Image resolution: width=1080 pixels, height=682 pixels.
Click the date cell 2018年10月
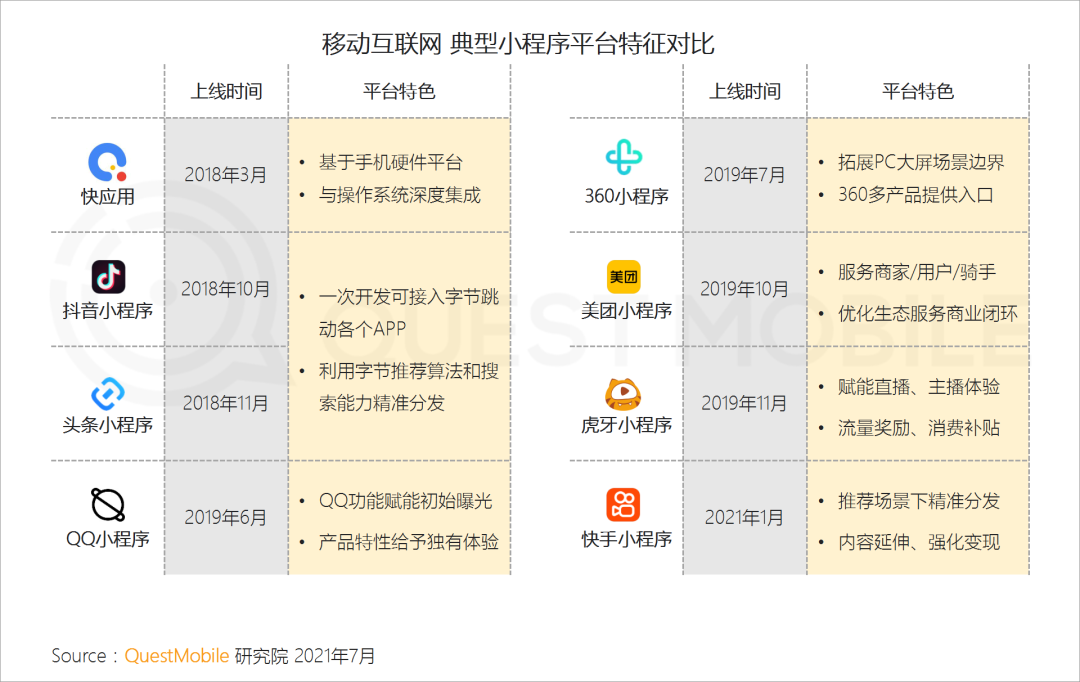pos(226,289)
